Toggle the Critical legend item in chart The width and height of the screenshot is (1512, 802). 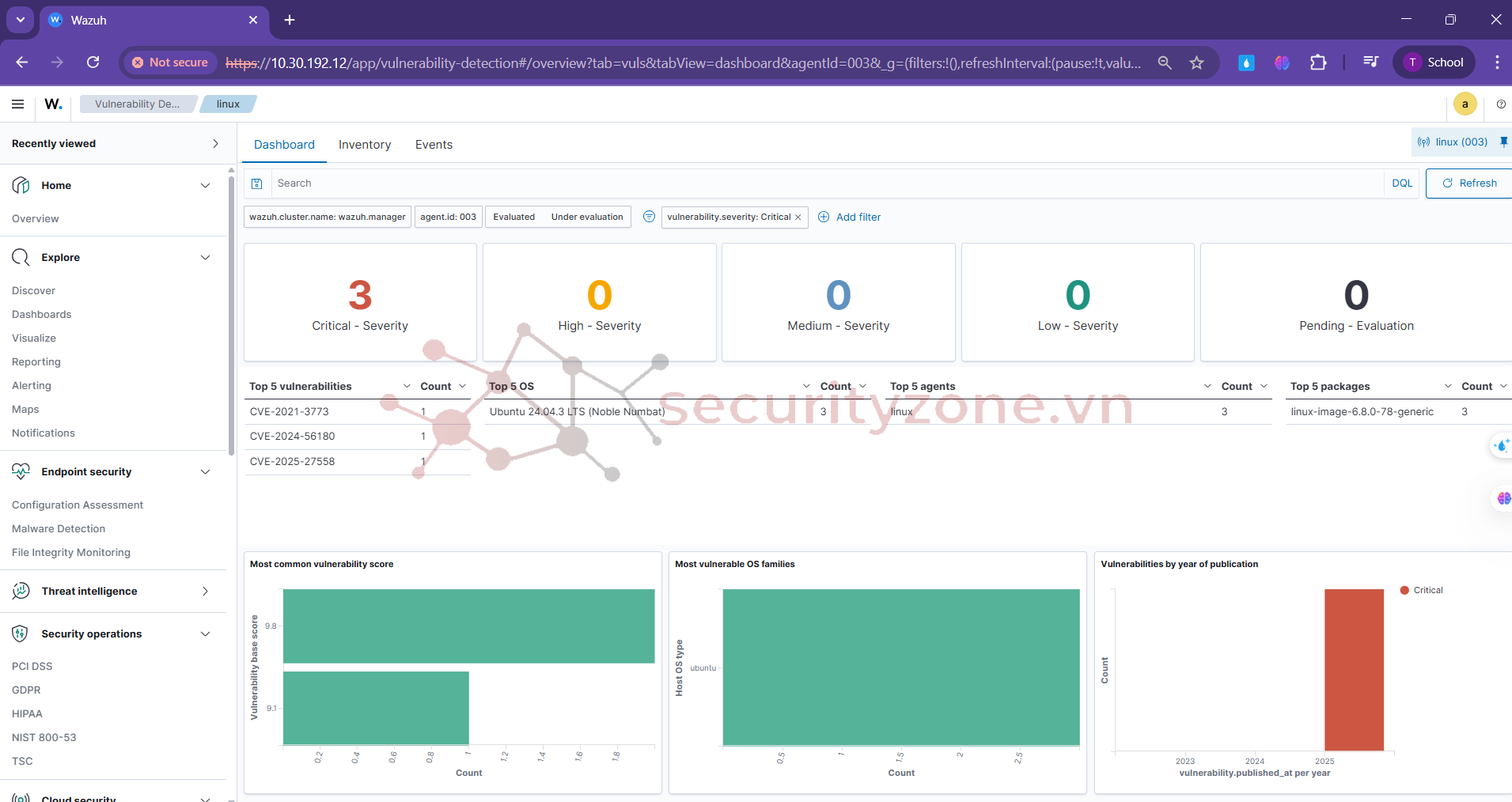pyautogui.click(x=1421, y=590)
